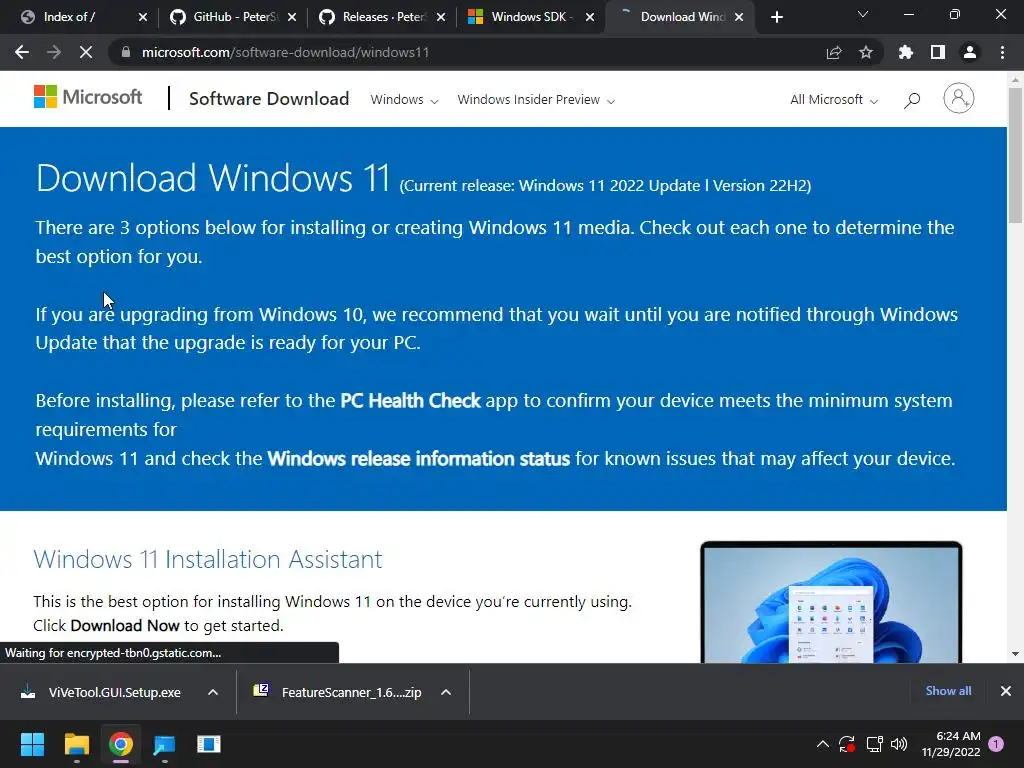Select the Download Windows tab

tap(679, 17)
